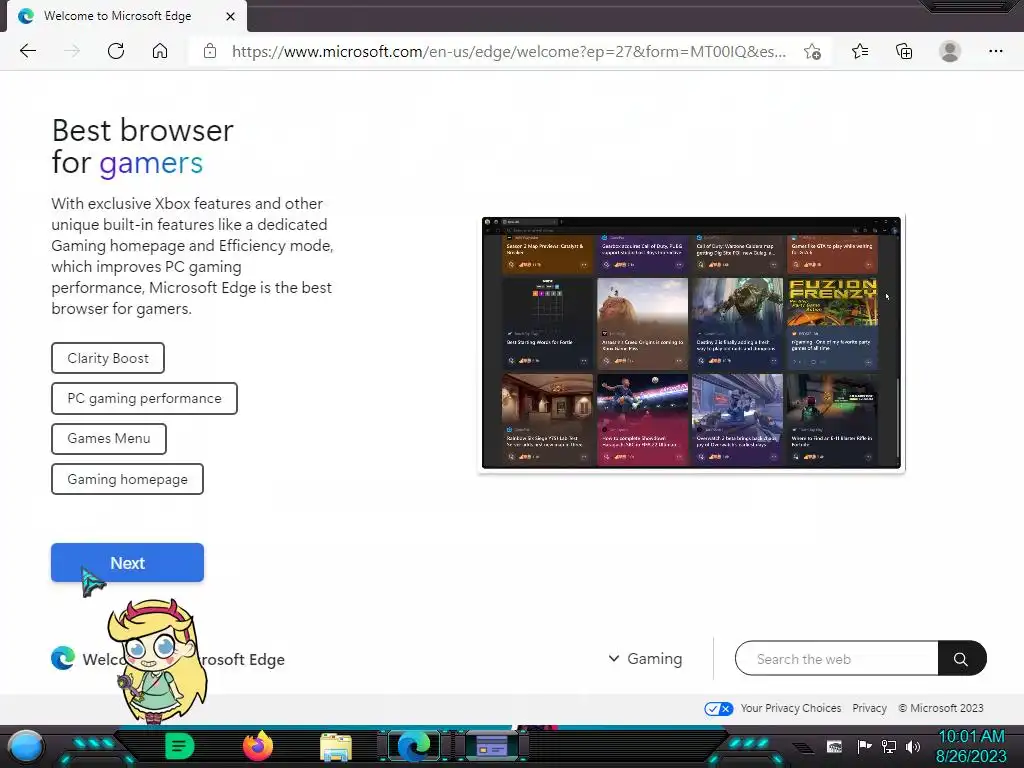This screenshot has width=1024, height=768.
Task: Close the Welcome to Microsoft Edge tab
Action: 230,16
